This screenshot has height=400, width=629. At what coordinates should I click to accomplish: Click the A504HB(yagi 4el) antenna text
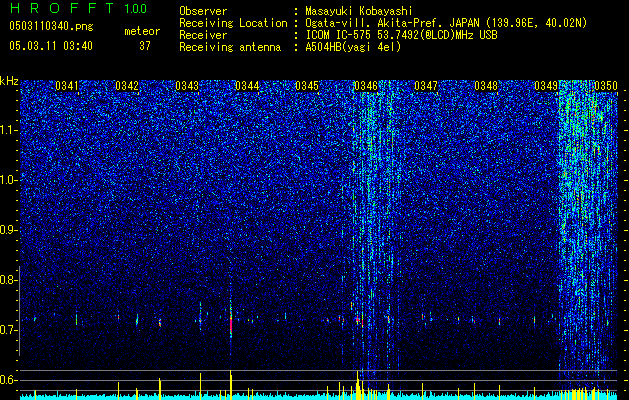(x=353, y=47)
